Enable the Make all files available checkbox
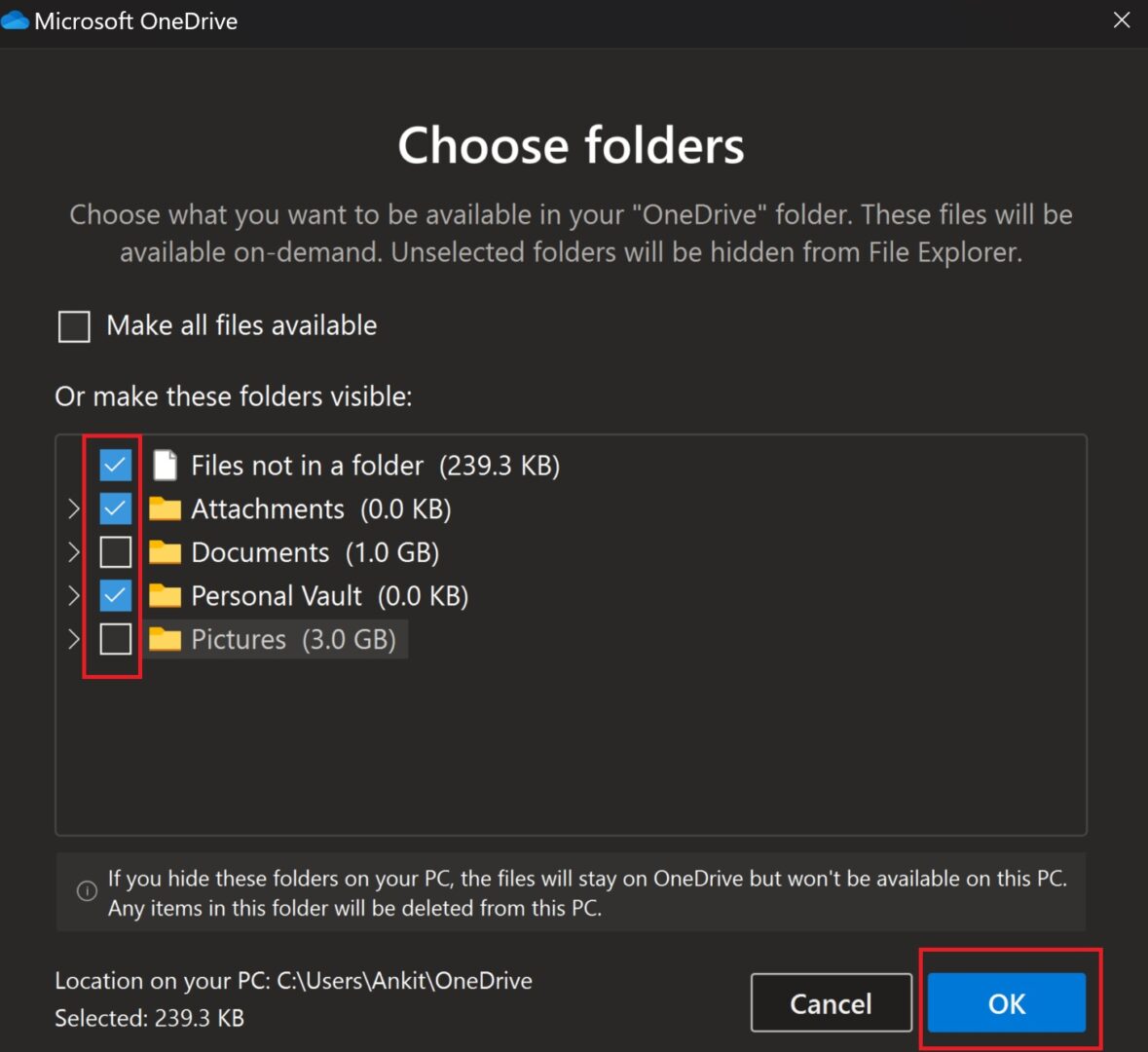Image resolution: width=1148 pixels, height=1052 pixels. point(75,326)
